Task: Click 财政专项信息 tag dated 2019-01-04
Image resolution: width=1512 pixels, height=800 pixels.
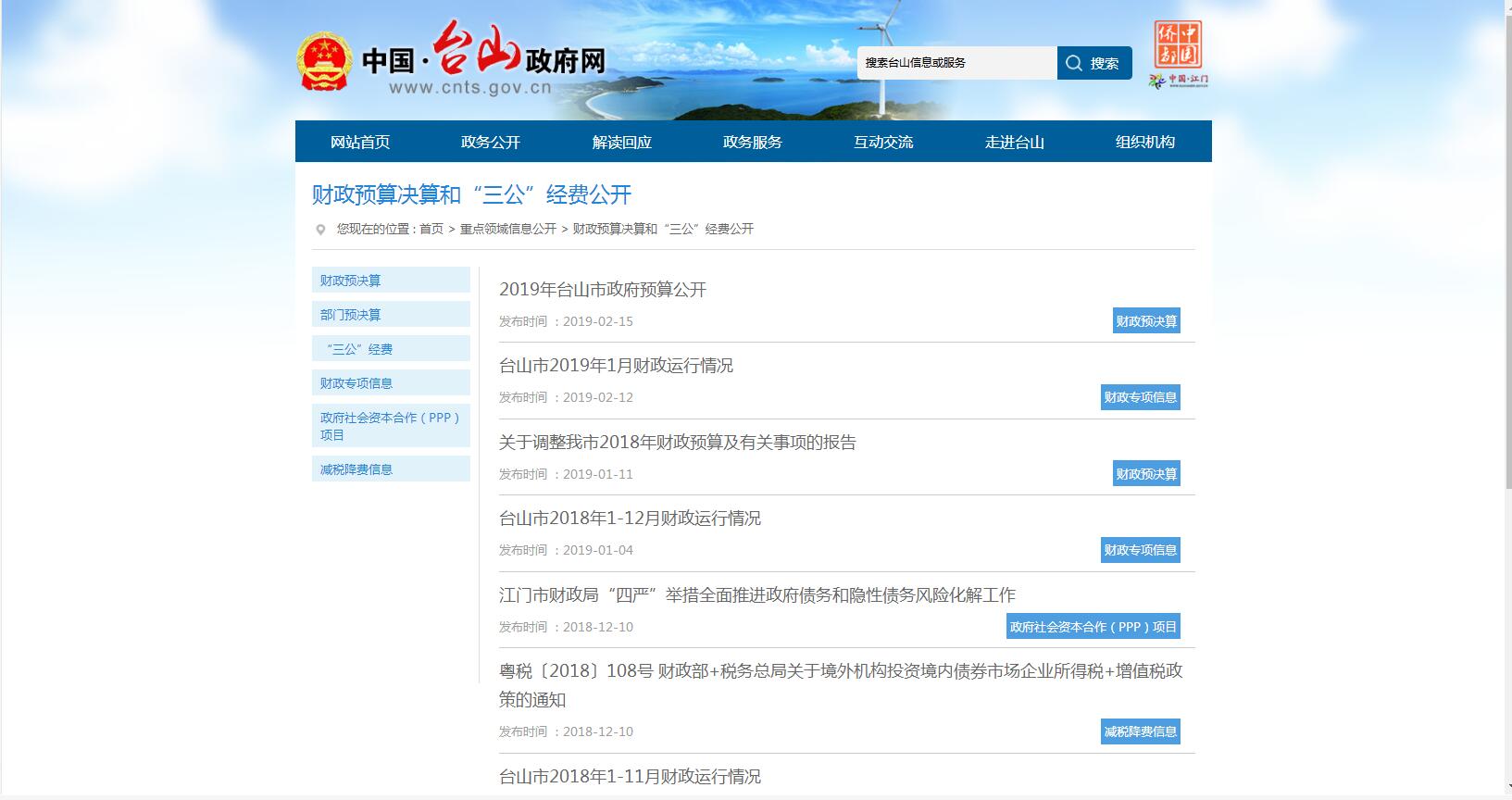Action: click(x=1140, y=550)
